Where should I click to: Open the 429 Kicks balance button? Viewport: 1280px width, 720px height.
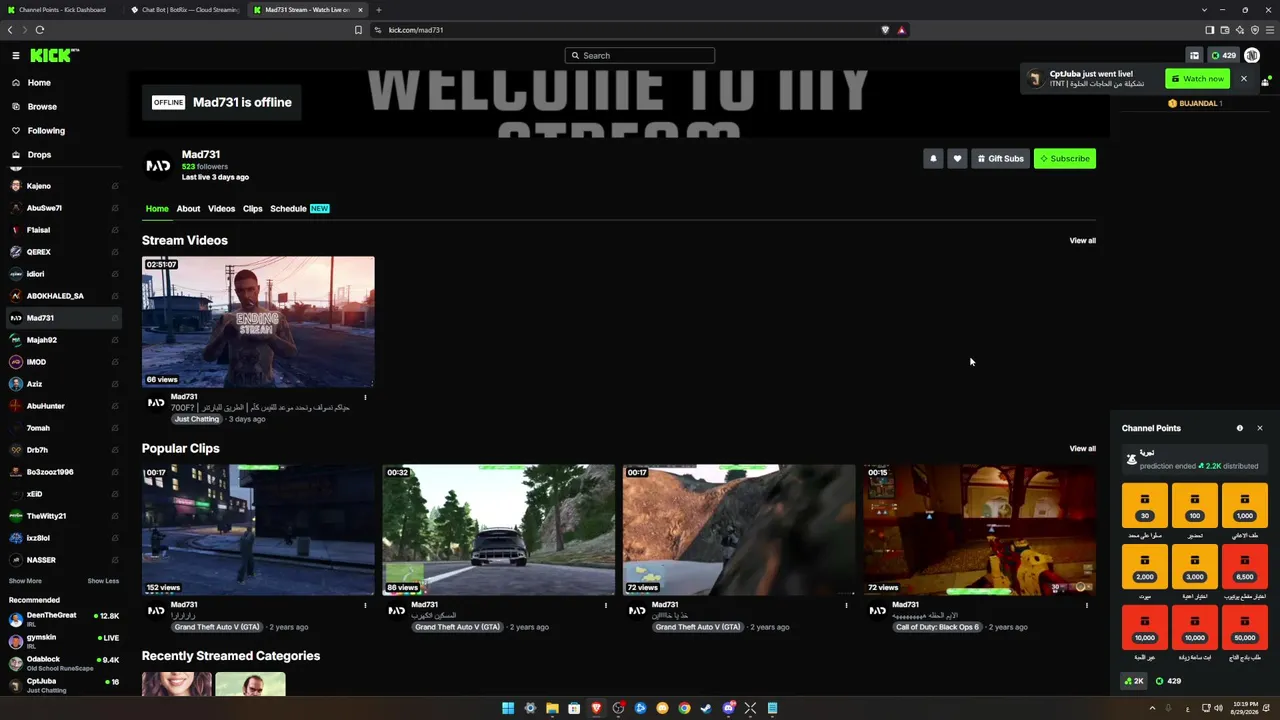[1223, 55]
